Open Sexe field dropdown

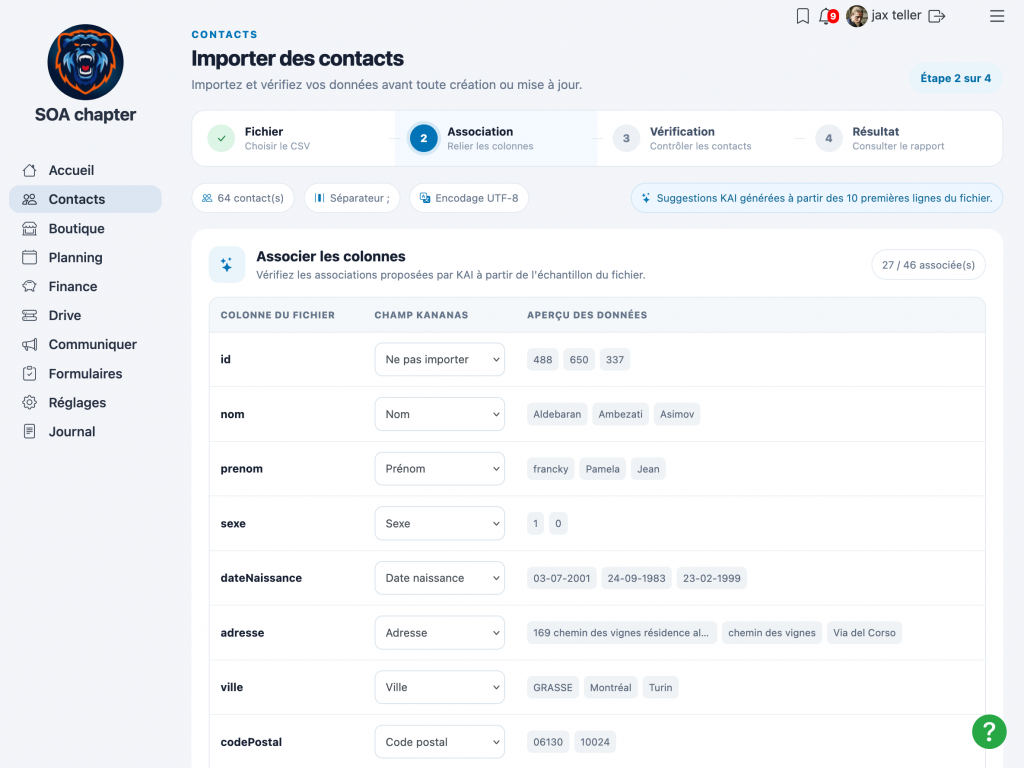pyautogui.click(x=440, y=523)
